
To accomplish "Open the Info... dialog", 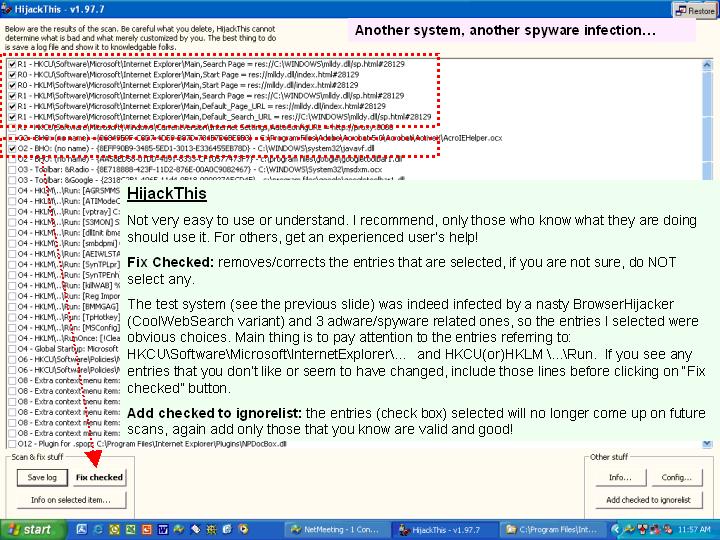I will coord(620,478).
